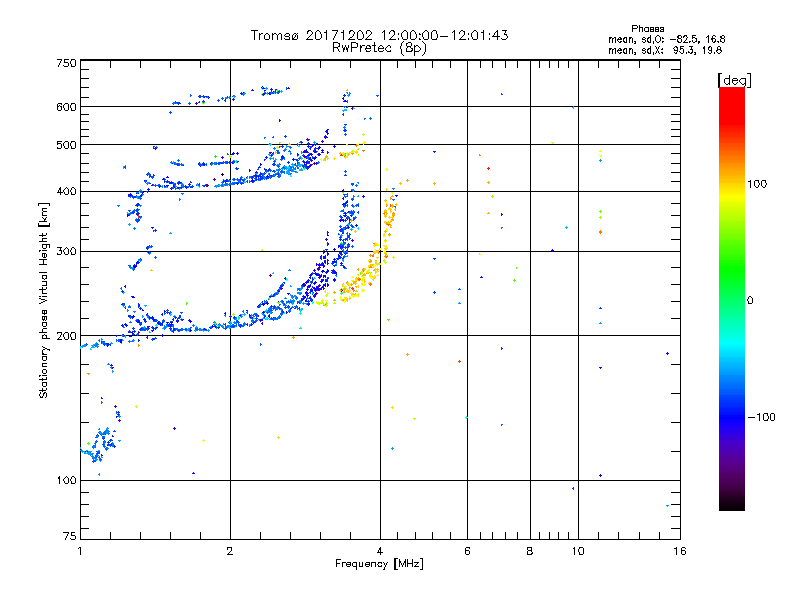Click the "[deg]" colorbar label
The width and height of the screenshot is (800, 600).
(x=734, y=80)
